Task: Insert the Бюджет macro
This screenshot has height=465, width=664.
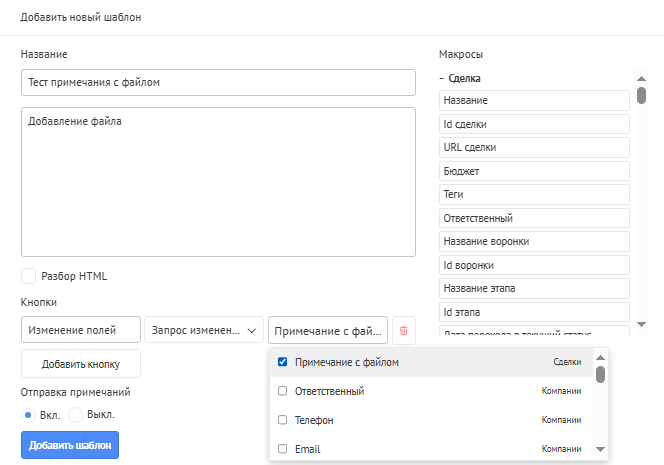Action: (x=534, y=171)
